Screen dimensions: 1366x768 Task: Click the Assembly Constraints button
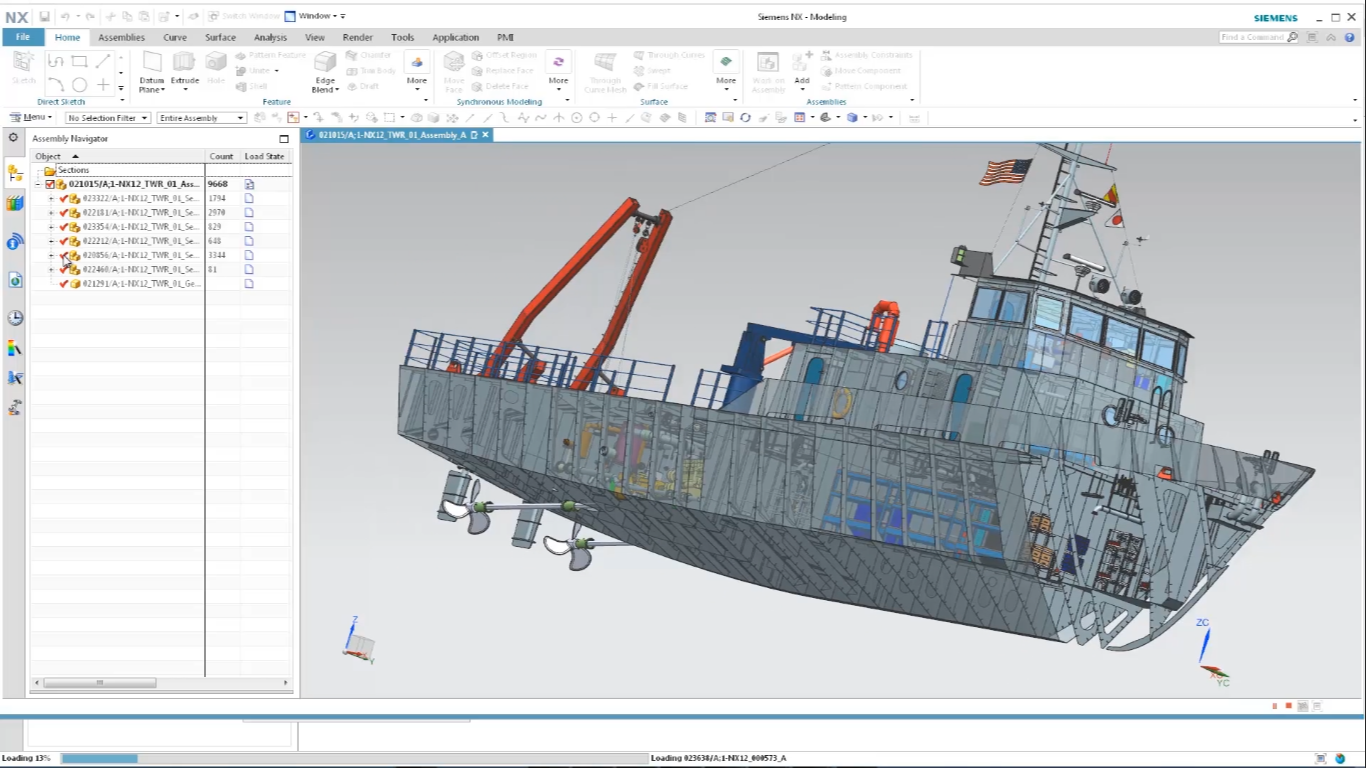(866, 55)
